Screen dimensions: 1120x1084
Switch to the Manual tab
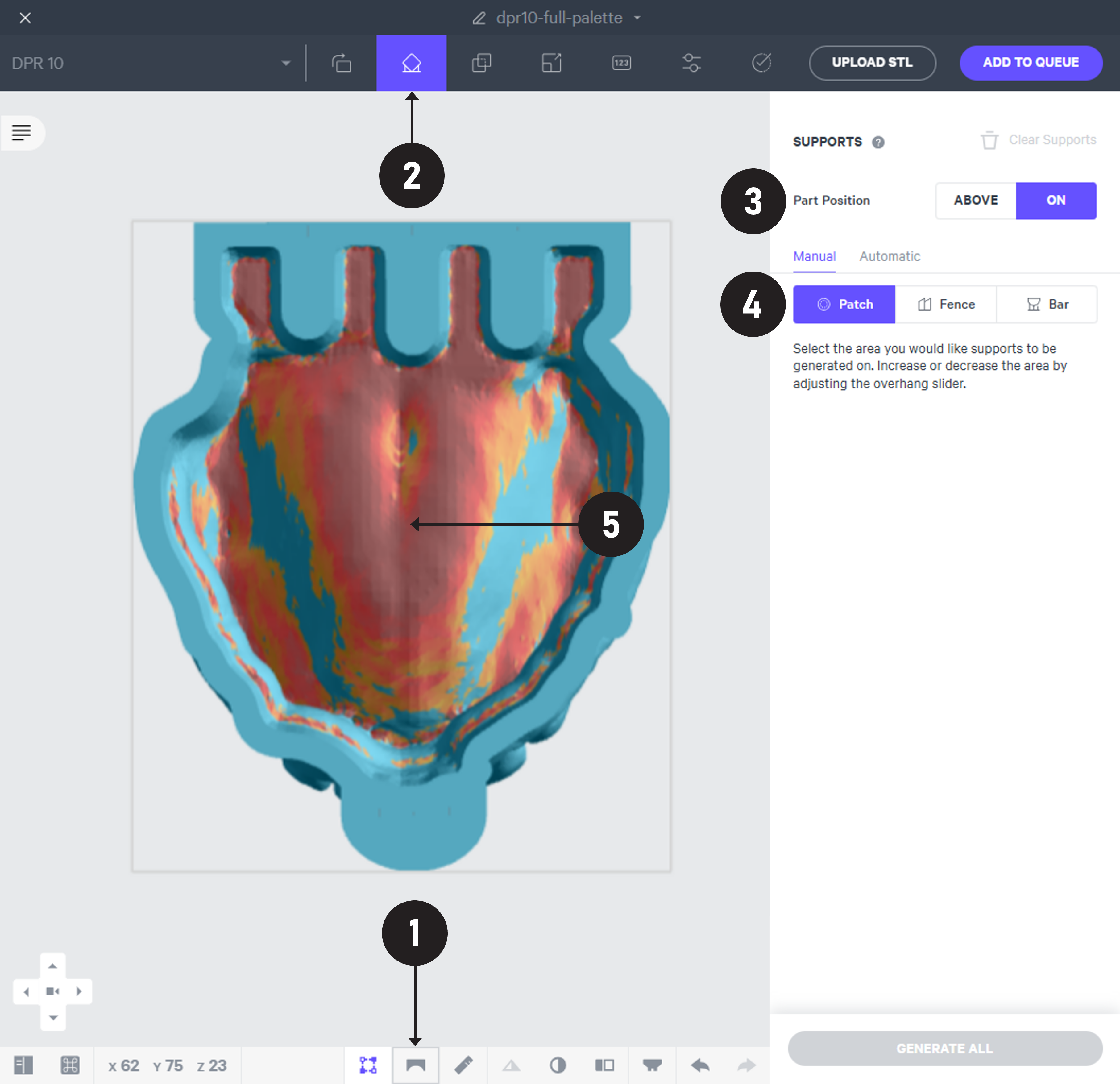coord(814,256)
